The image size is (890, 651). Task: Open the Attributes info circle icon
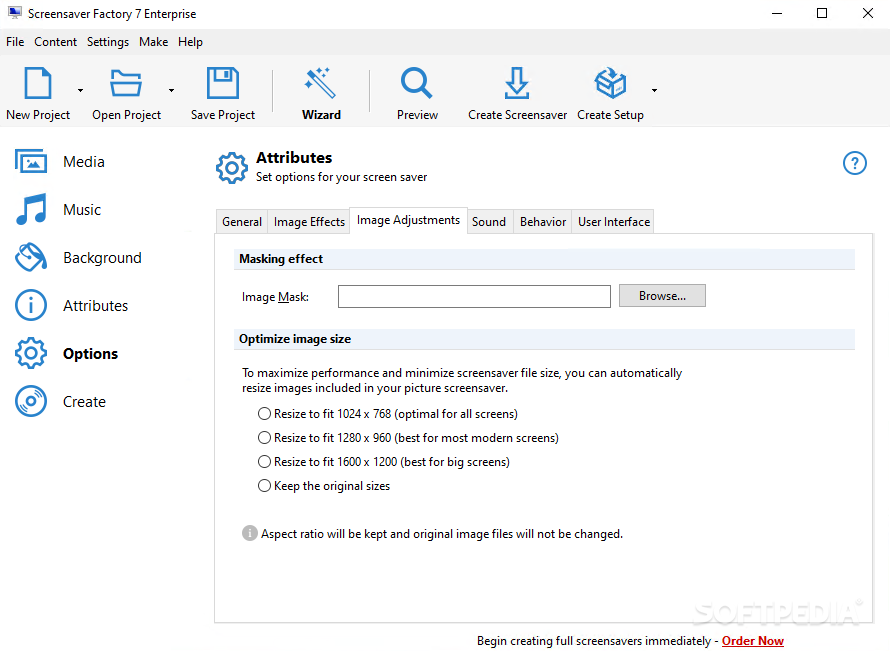point(31,305)
